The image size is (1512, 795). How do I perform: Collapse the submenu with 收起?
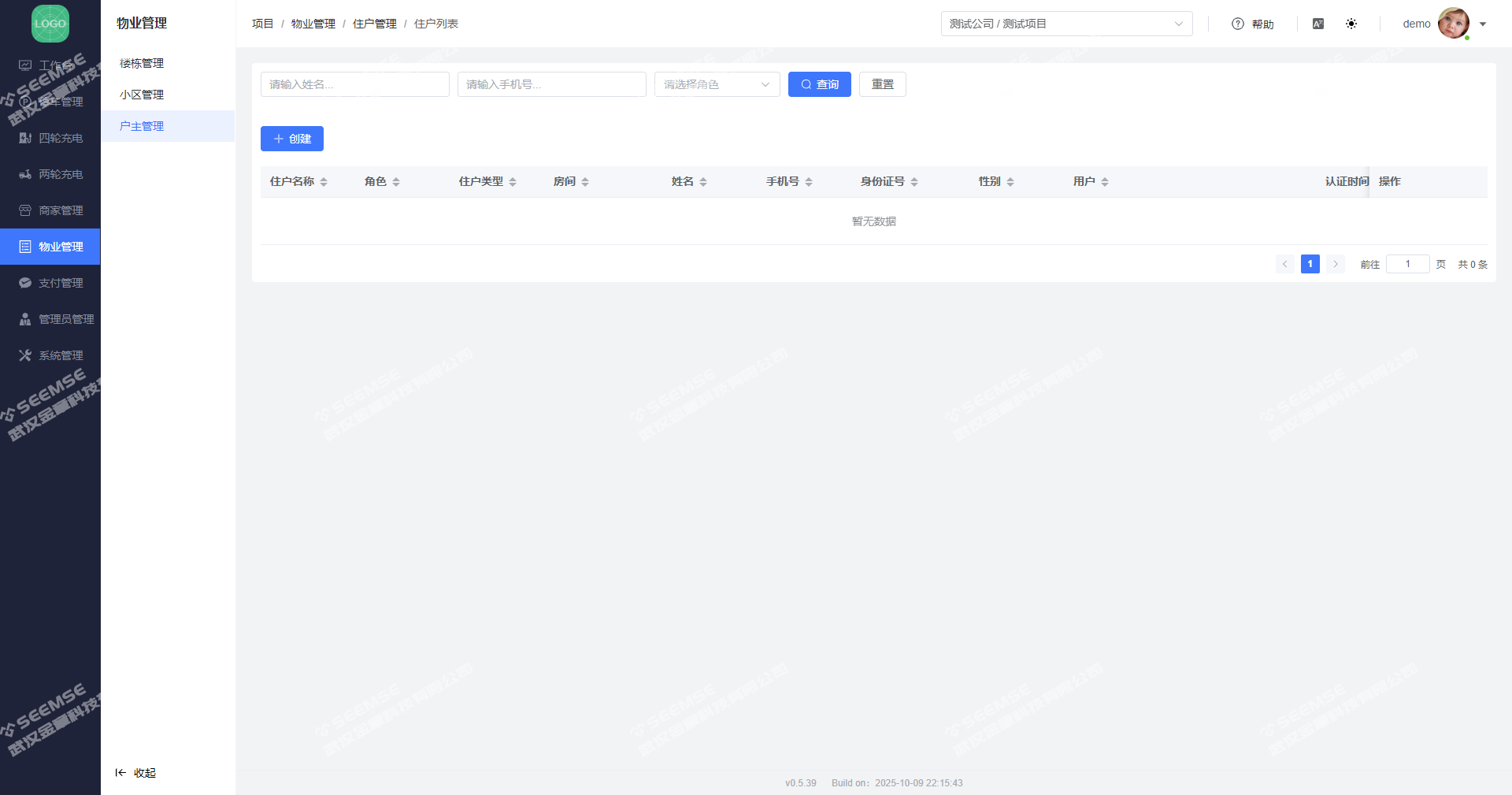pos(136,773)
